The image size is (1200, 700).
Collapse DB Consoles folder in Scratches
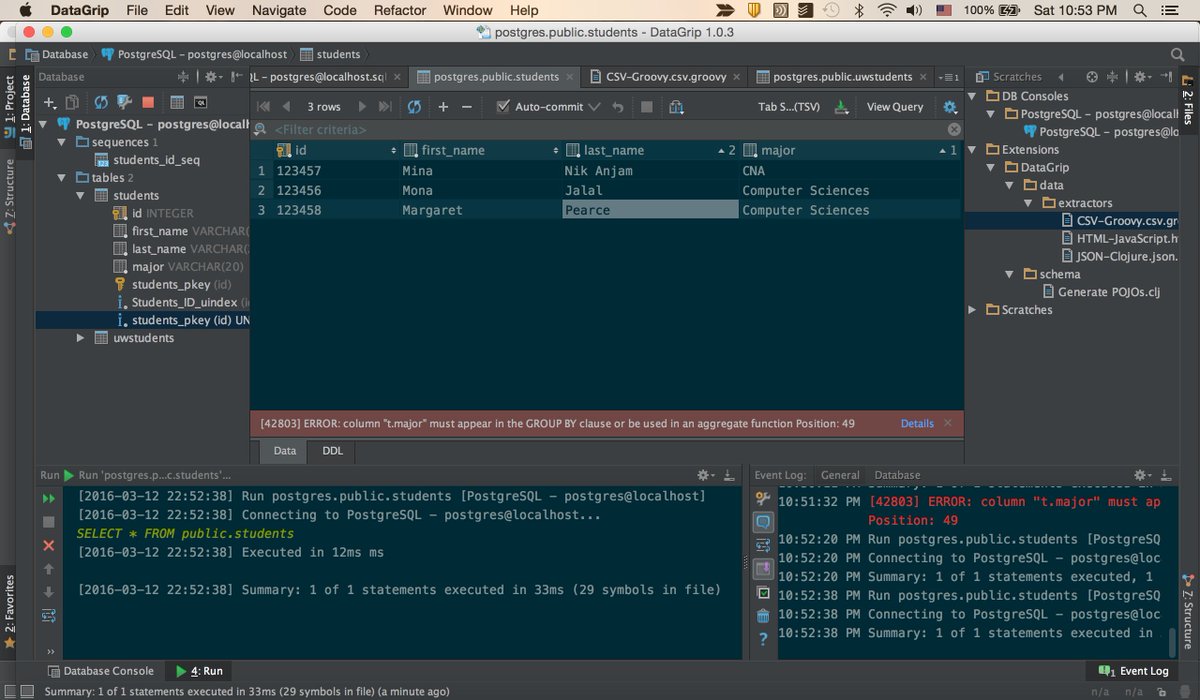click(x=974, y=96)
